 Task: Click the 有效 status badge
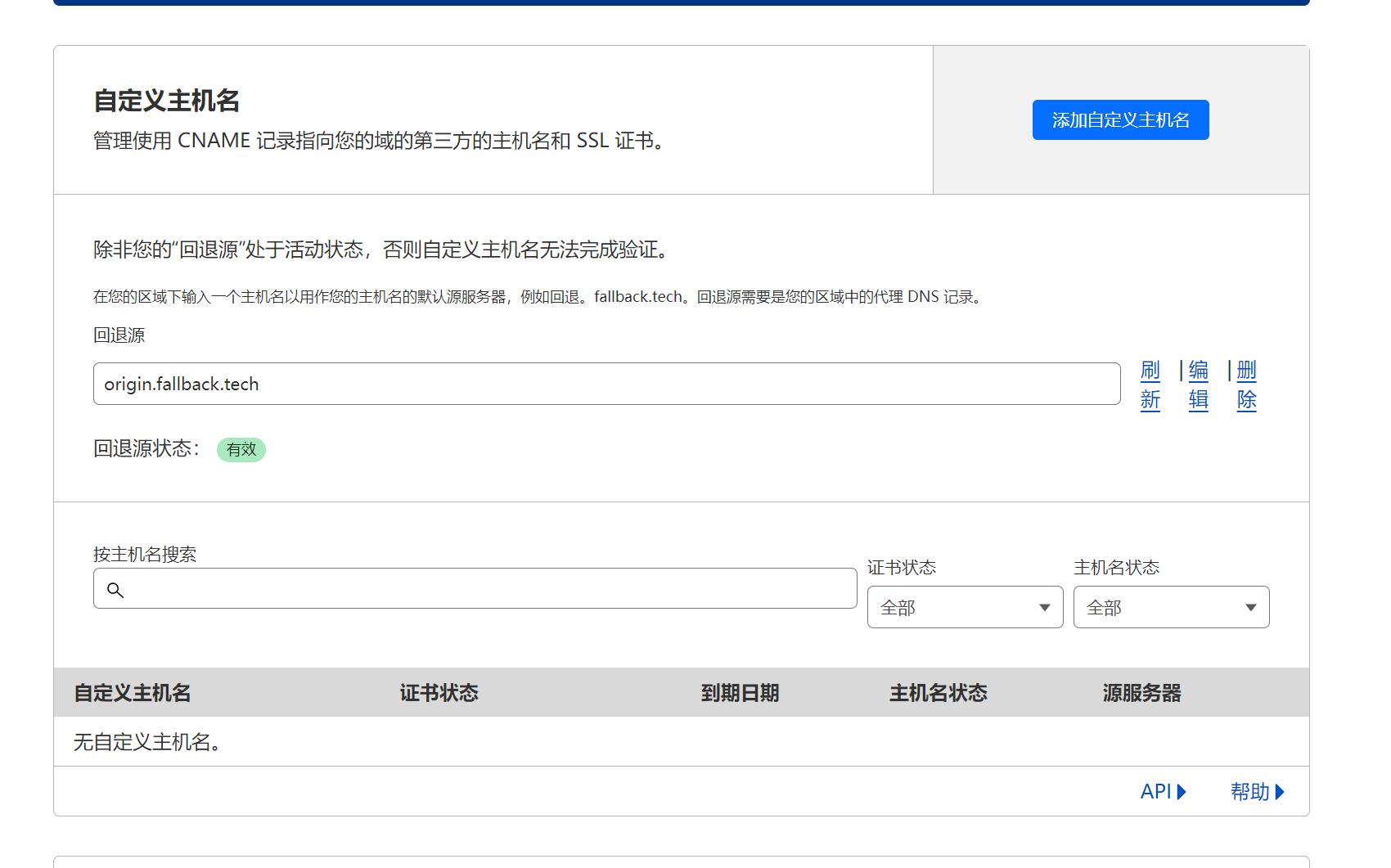(241, 449)
